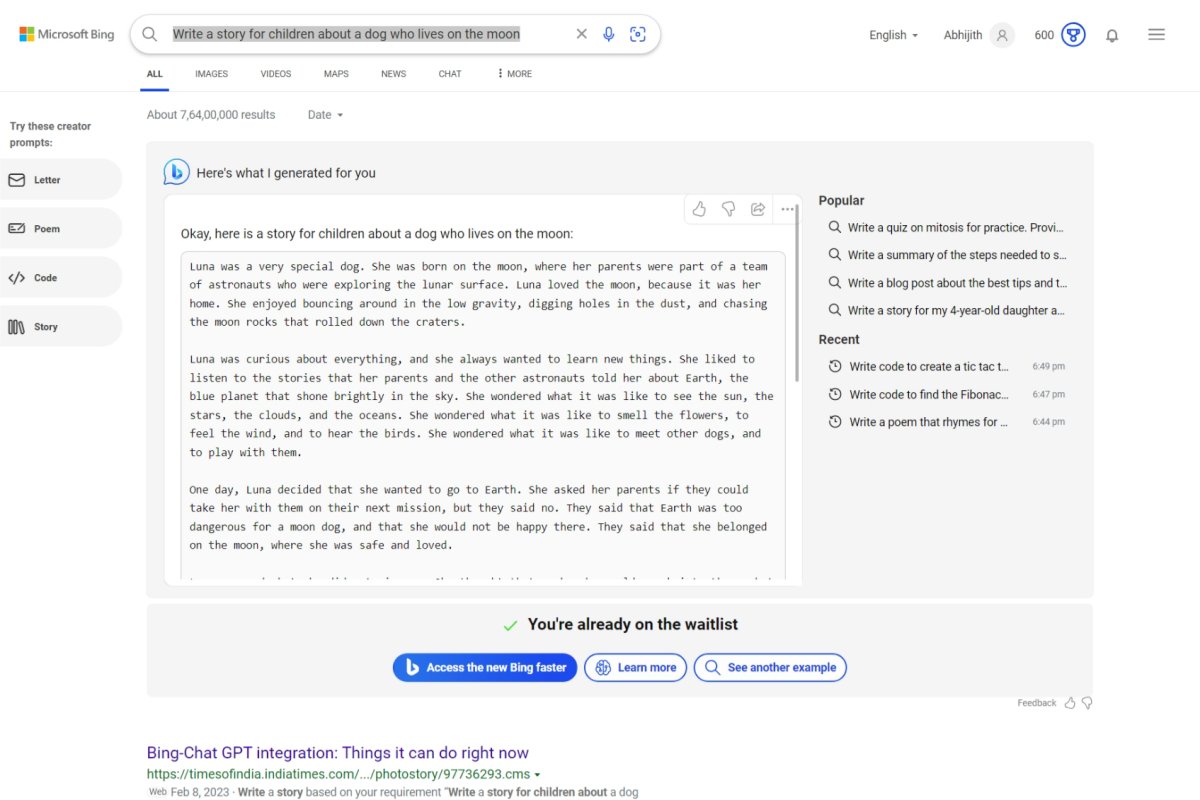Click the 600 rewards points count
Viewport: 1200px width, 800px height.
point(1044,35)
